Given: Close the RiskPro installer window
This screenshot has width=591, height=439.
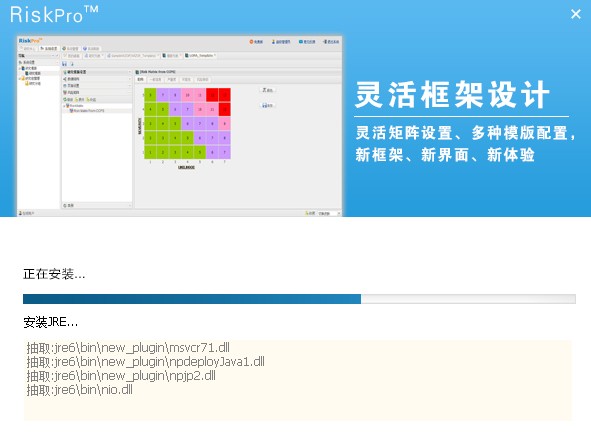Looking at the screenshot, I should click(x=576, y=14).
